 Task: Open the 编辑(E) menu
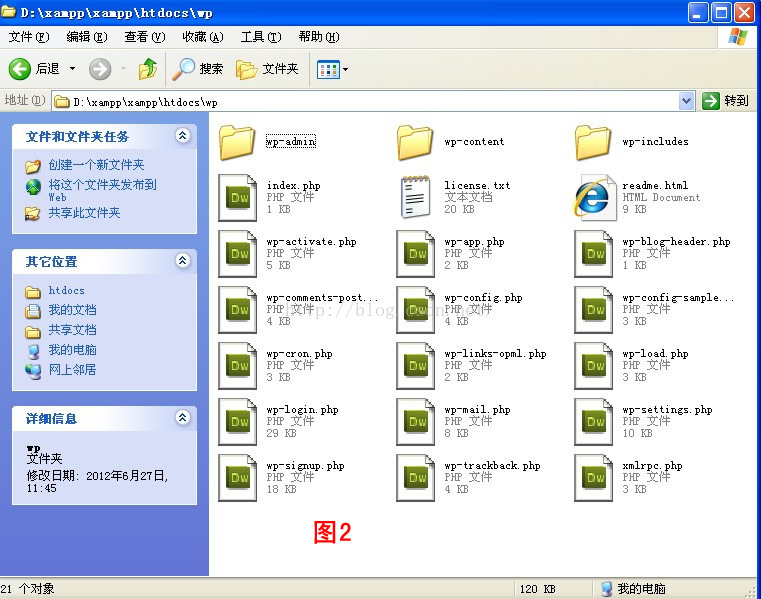(x=87, y=37)
